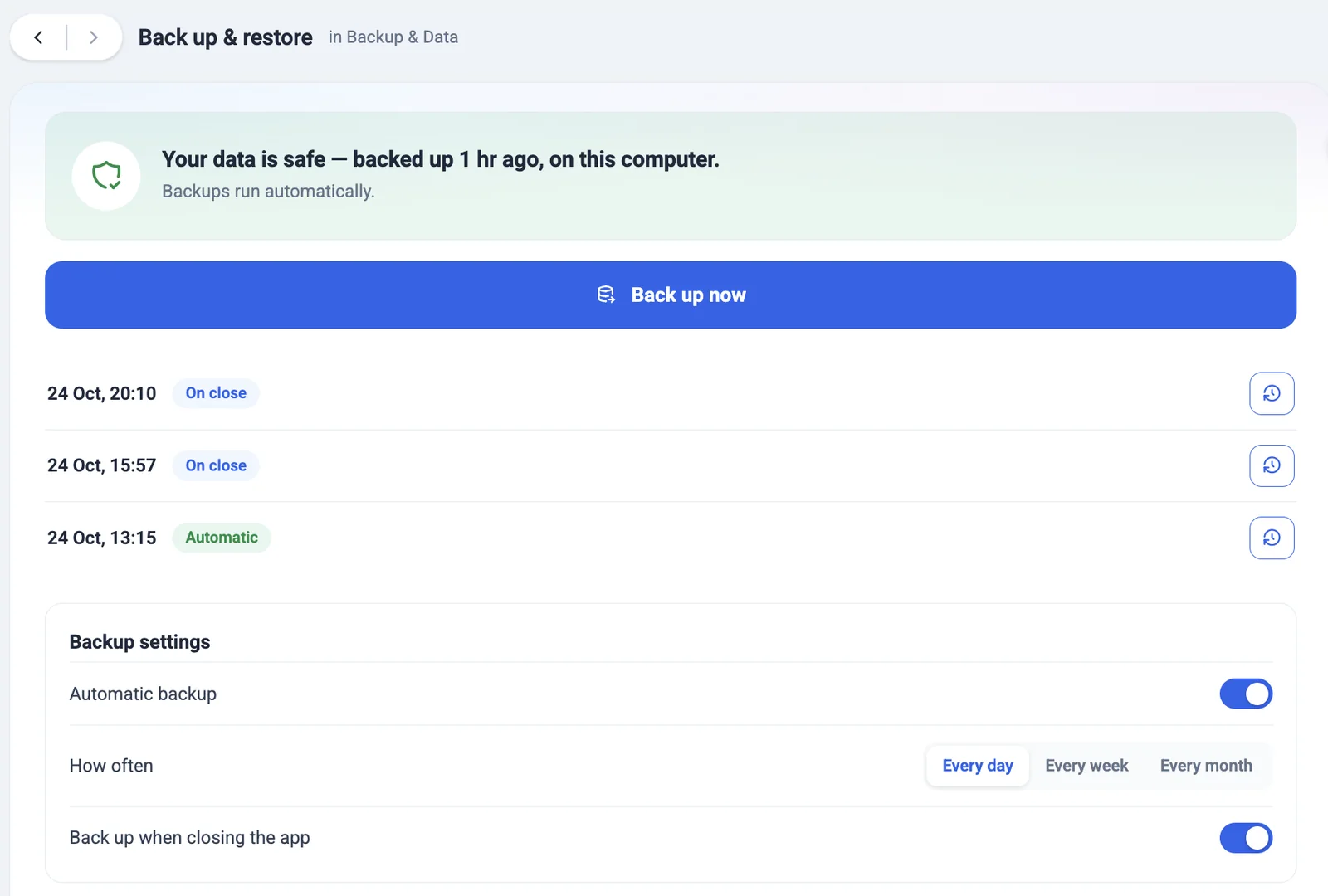
Task: Select Every month backup frequency
Action: 1206,766
